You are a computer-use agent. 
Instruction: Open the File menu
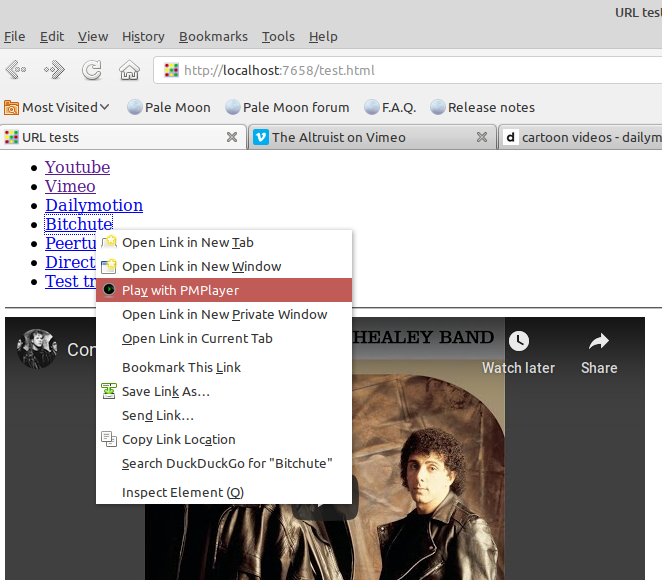coord(15,37)
